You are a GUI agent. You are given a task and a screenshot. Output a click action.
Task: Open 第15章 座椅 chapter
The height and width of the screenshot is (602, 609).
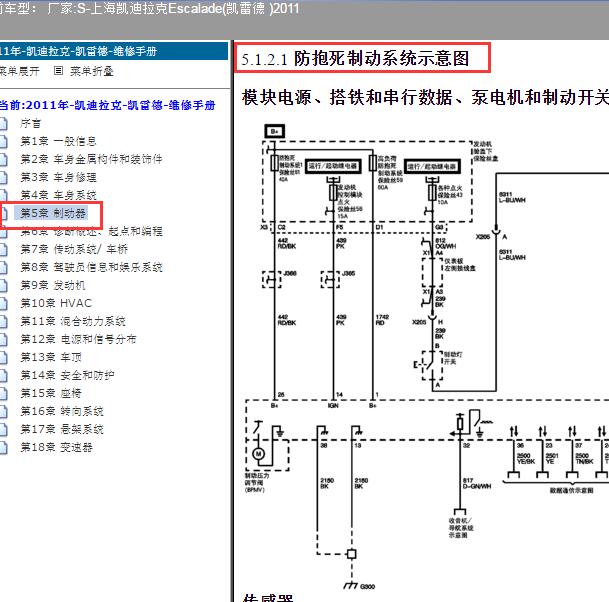click(x=51, y=393)
